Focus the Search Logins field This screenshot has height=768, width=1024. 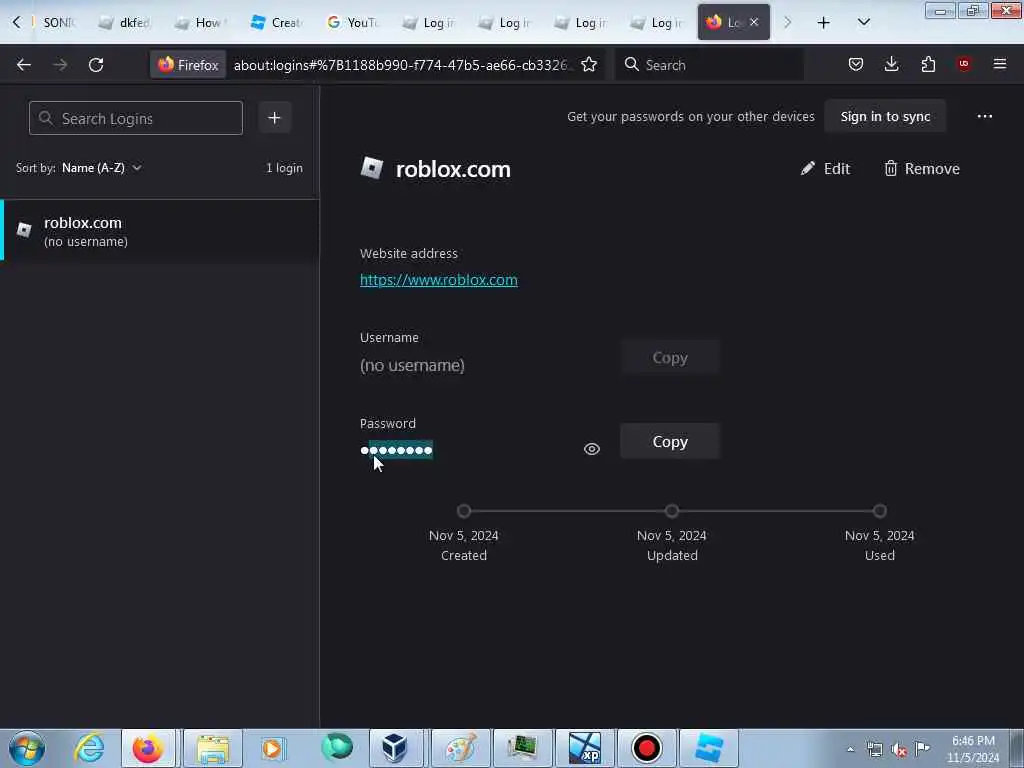coord(136,118)
